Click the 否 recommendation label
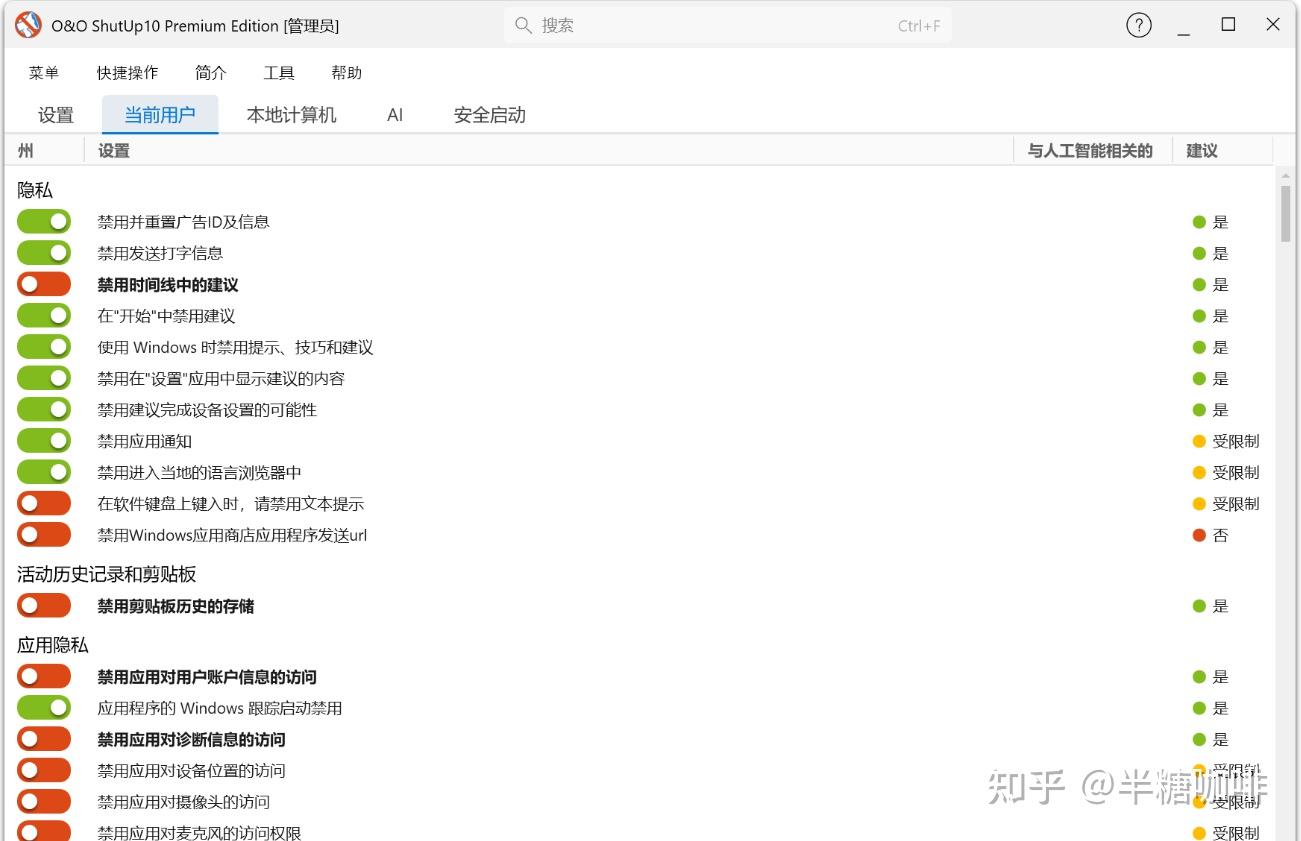Image resolution: width=1301 pixels, height=841 pixels. pos(1220,535)
